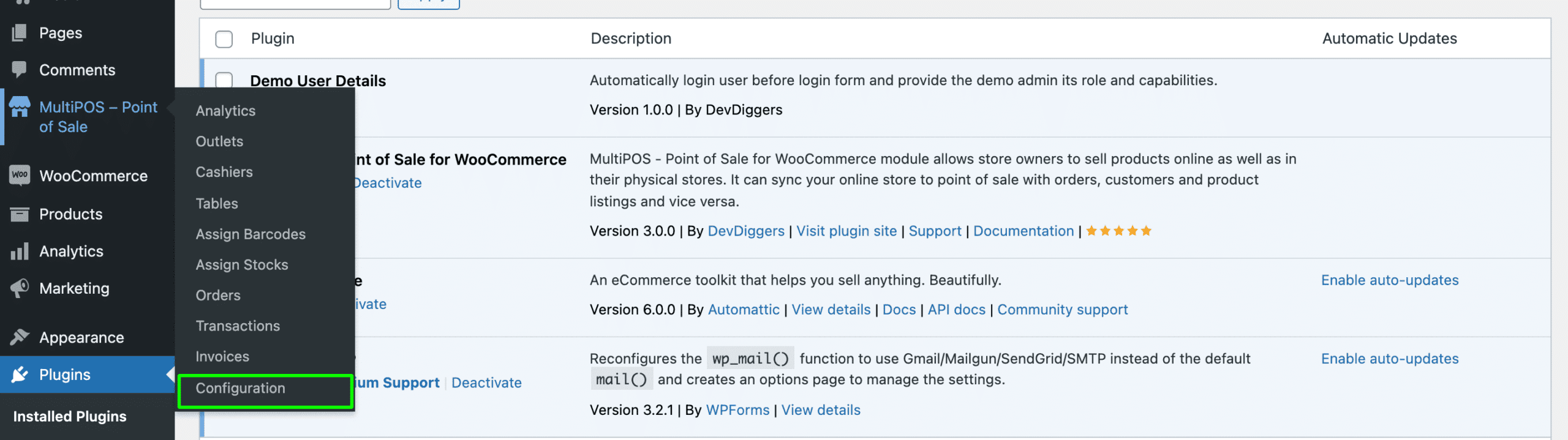
Task: Open Community support link
Action: [x=1063, y=309]
